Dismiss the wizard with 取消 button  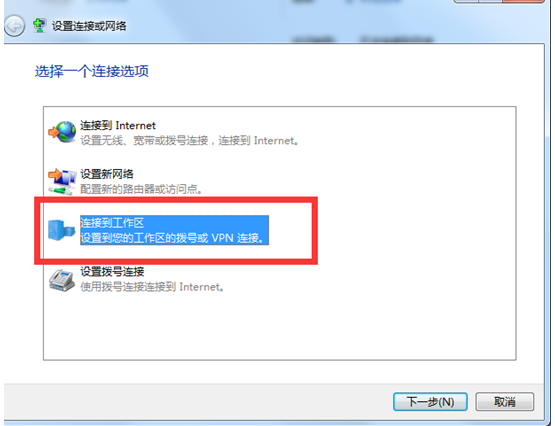[x=504, y=402]
